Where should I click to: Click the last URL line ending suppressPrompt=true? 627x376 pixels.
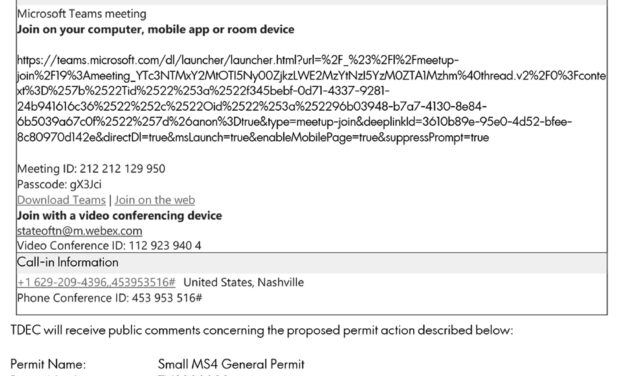coord(253,138)
